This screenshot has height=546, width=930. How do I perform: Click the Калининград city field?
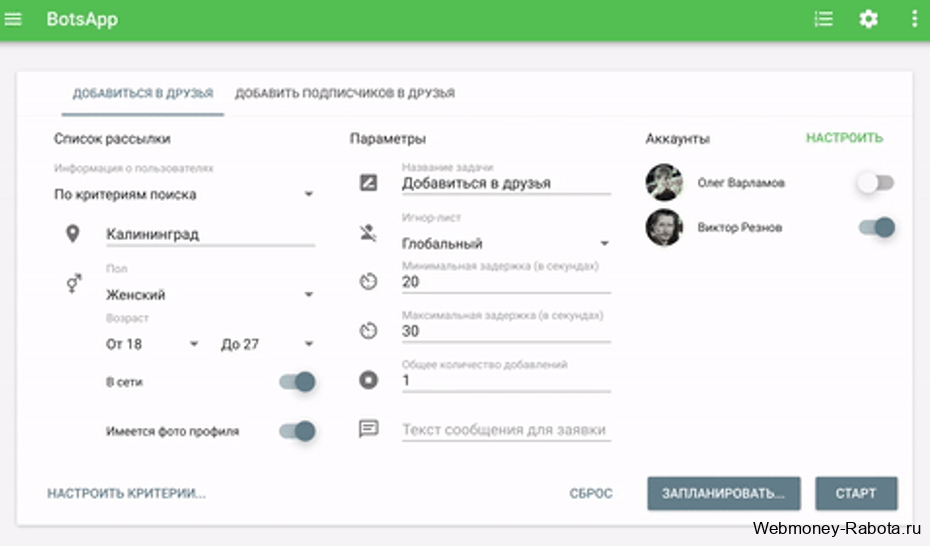point(210,234)
